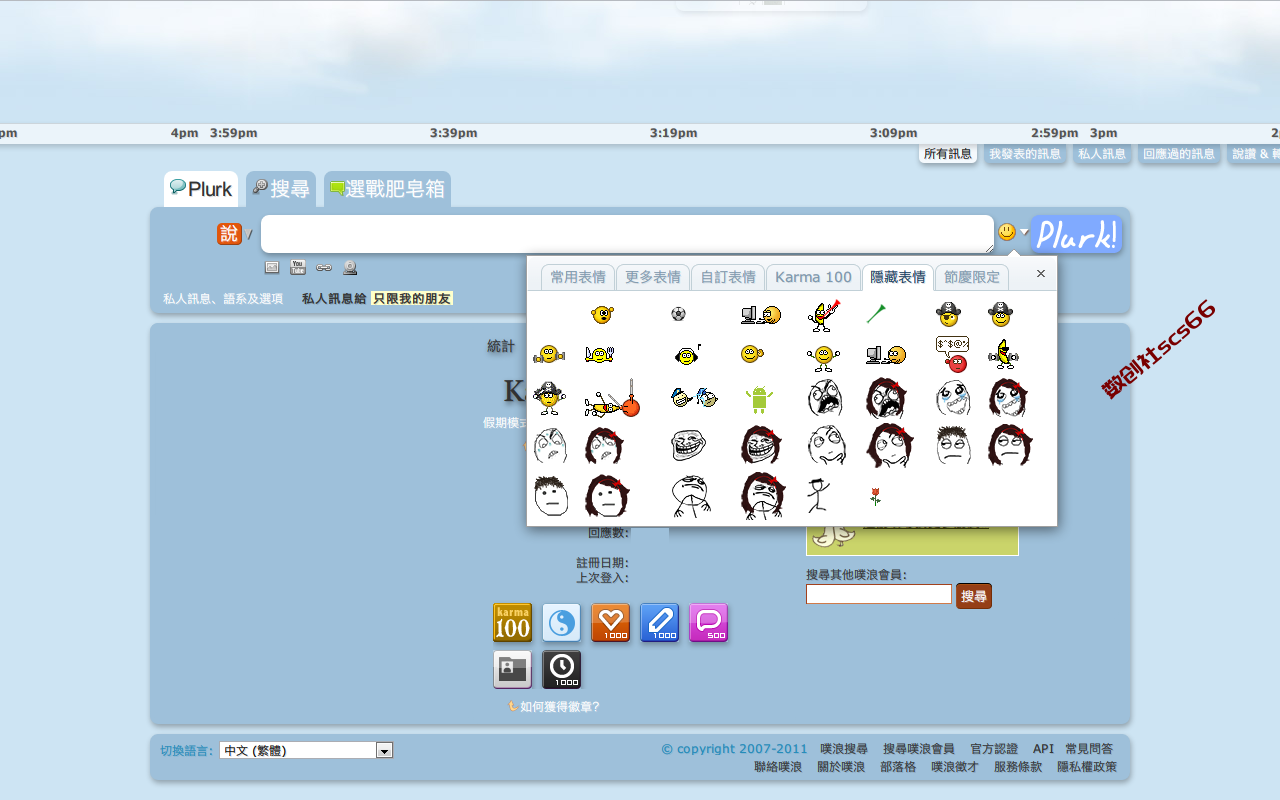Open the emoticon picker smiley dropdown
The image size is (1280, 800).
tap(1013, 232)
